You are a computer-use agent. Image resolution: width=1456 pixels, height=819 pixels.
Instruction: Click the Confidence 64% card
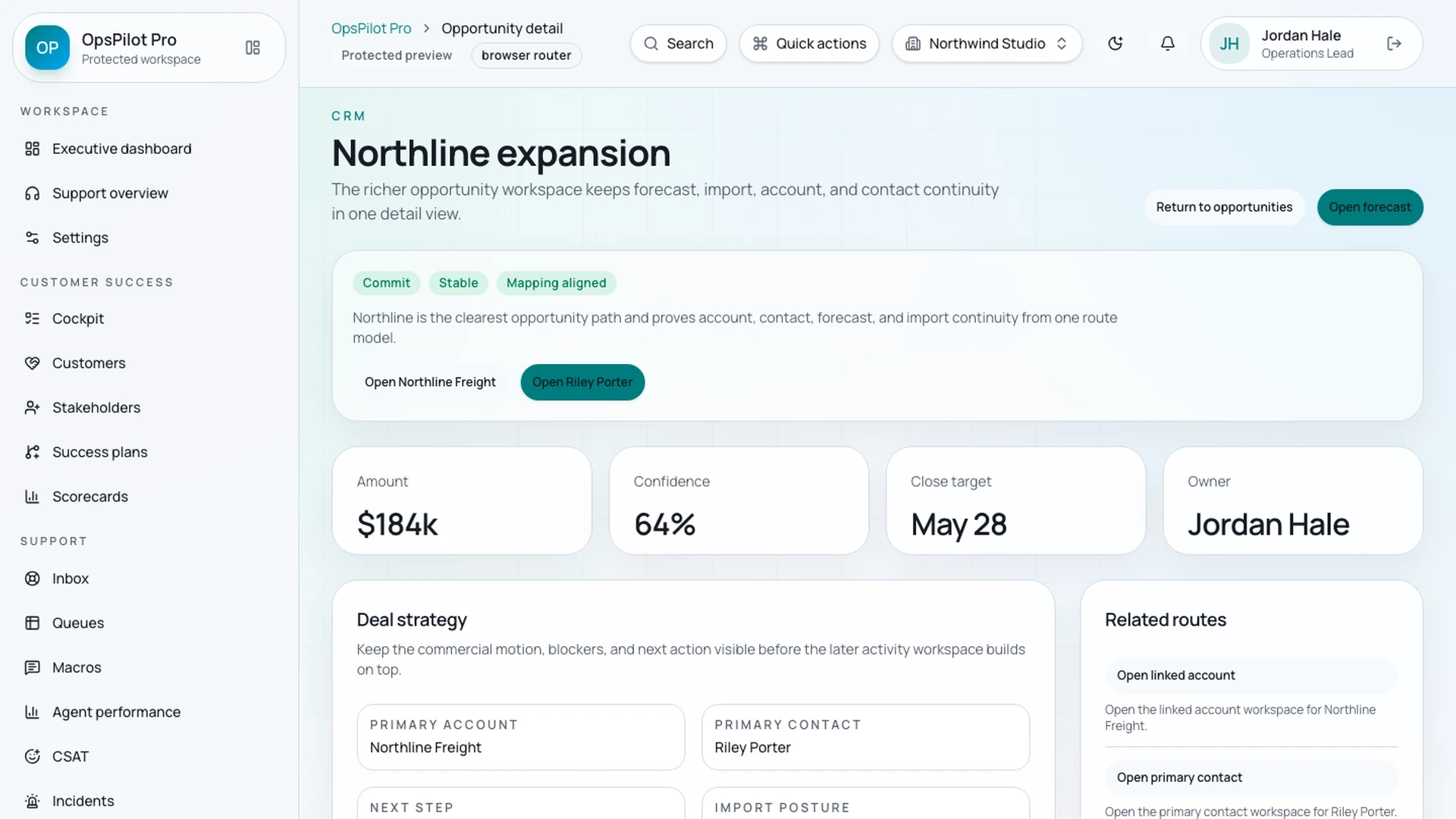(739, 500)
